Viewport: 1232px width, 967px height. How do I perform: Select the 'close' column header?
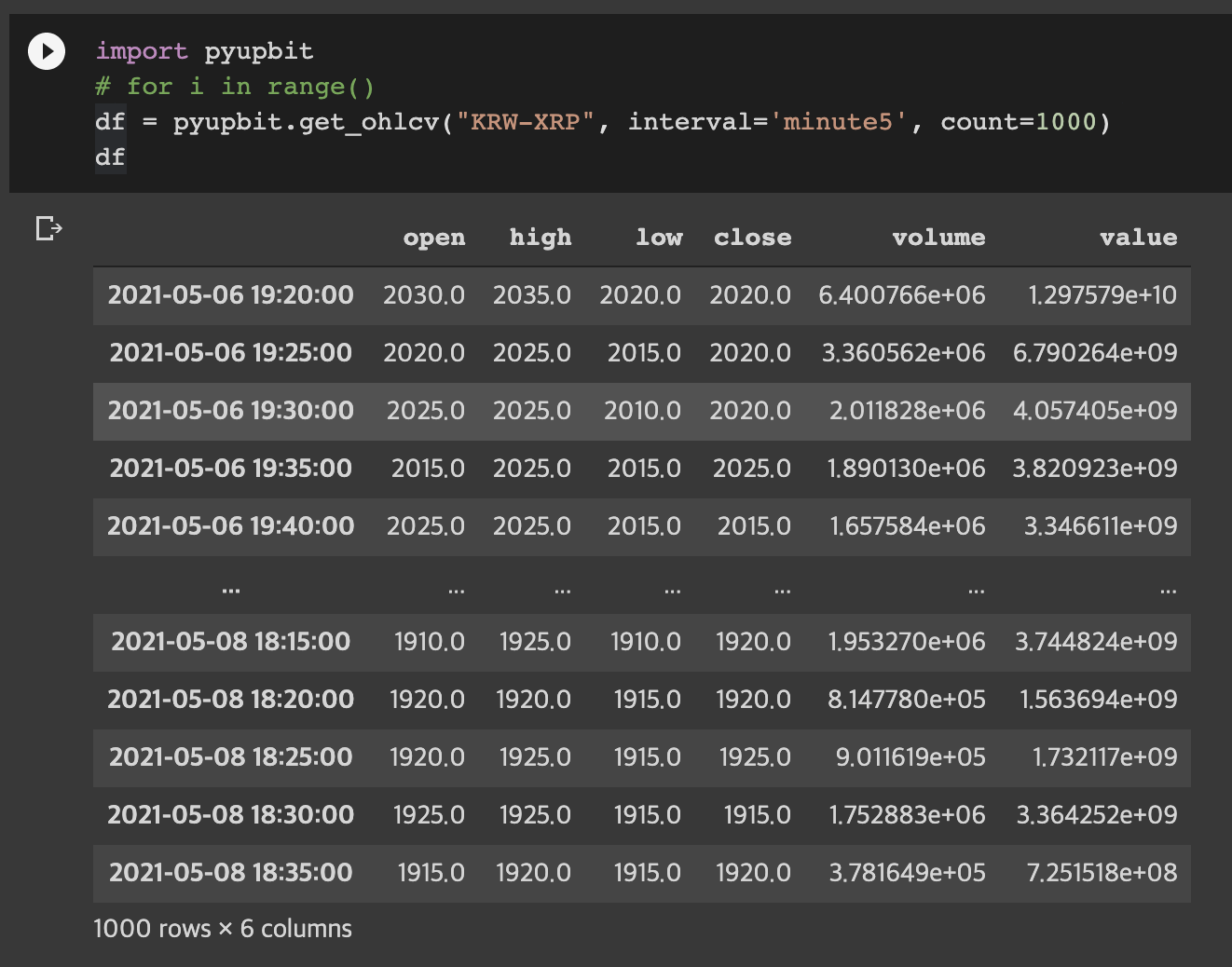pos(752,237)
